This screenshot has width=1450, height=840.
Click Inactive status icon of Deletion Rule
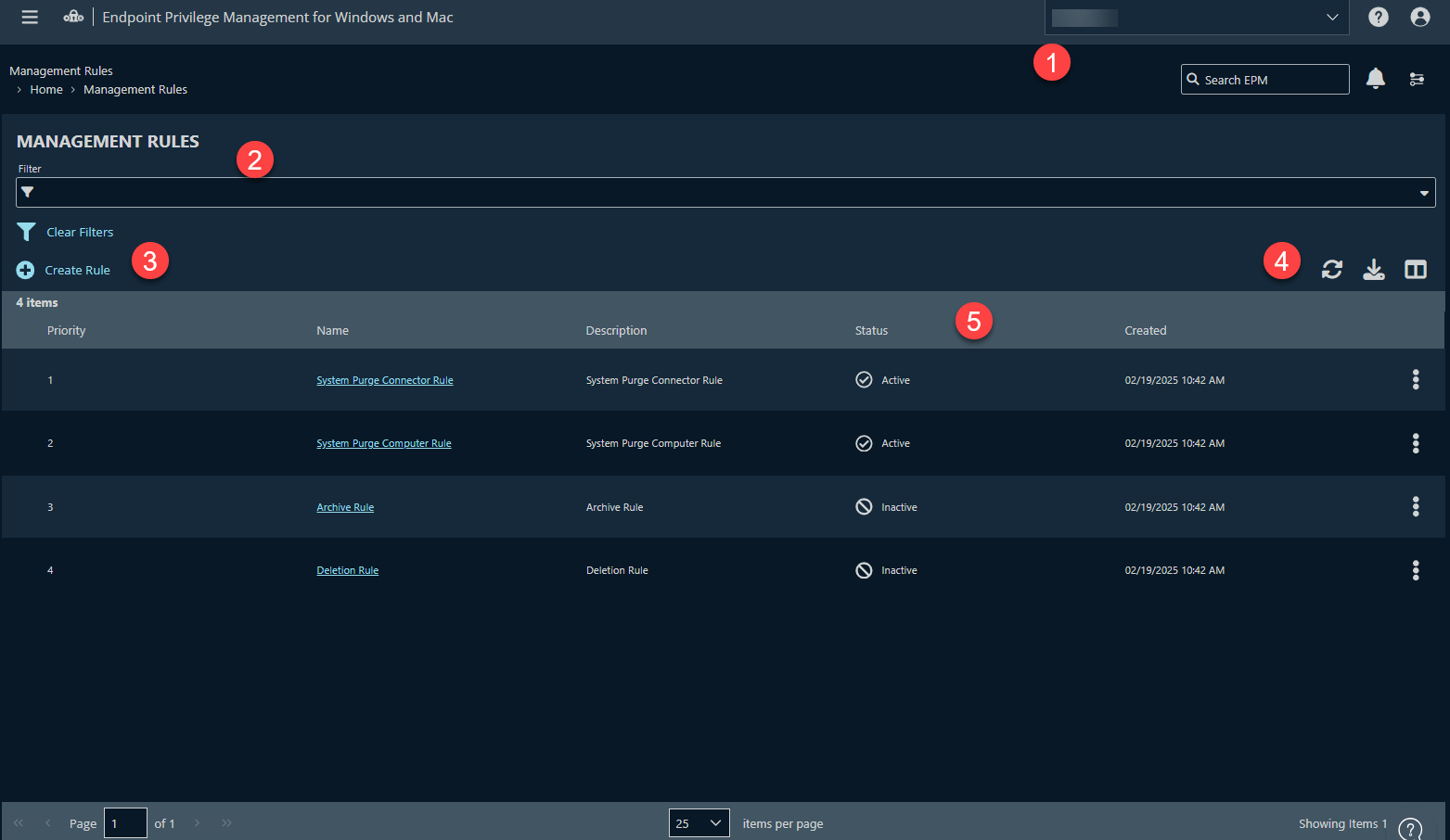coord(864,570)
